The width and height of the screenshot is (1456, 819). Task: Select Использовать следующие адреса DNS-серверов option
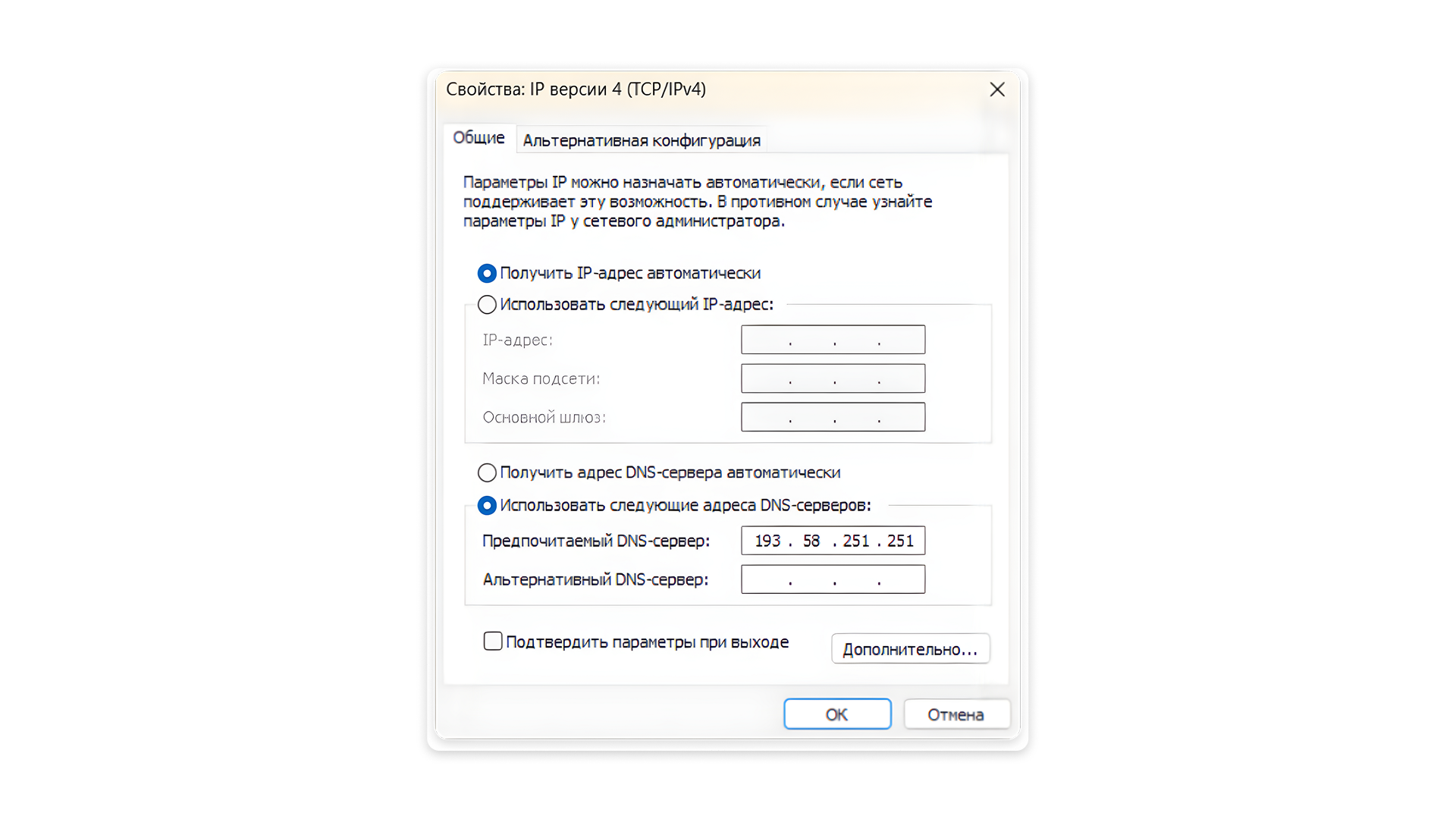487,506
